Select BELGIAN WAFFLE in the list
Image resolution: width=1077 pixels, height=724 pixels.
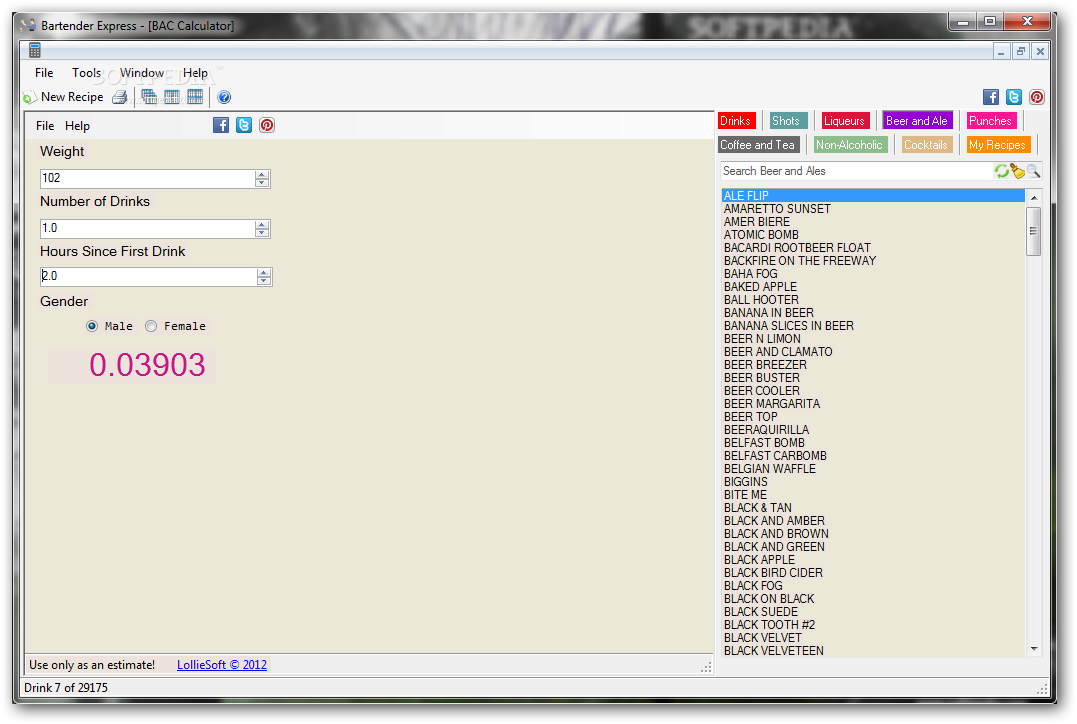coord(873,468)
